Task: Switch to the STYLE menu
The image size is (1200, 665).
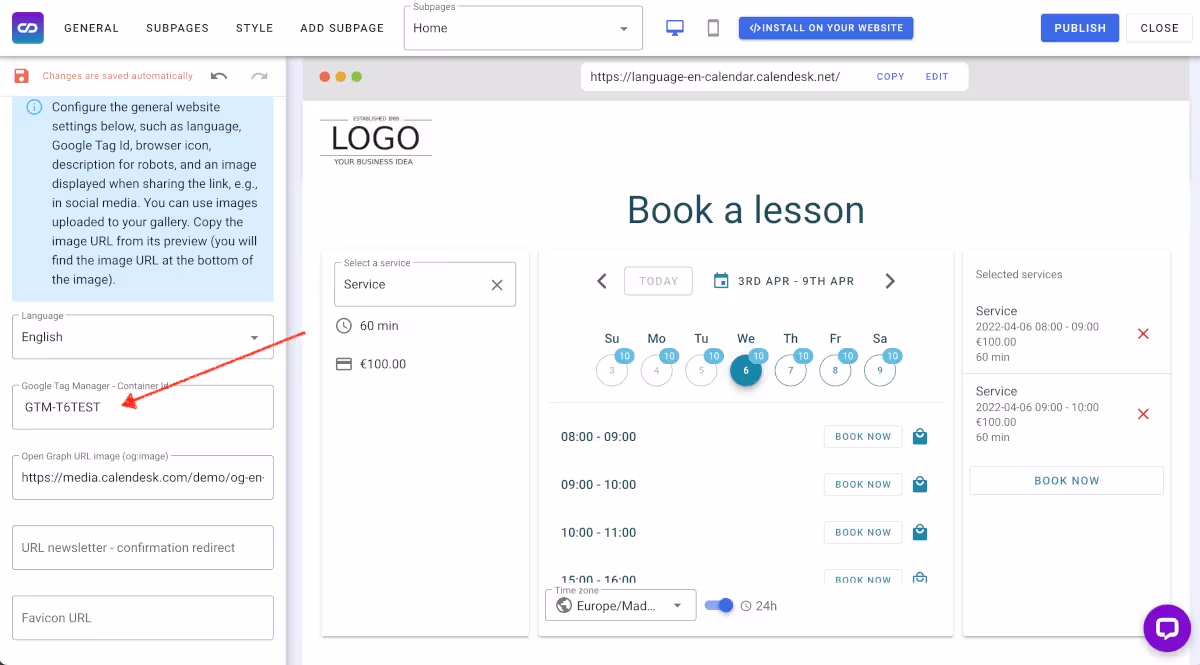Action: click(254, 28)
